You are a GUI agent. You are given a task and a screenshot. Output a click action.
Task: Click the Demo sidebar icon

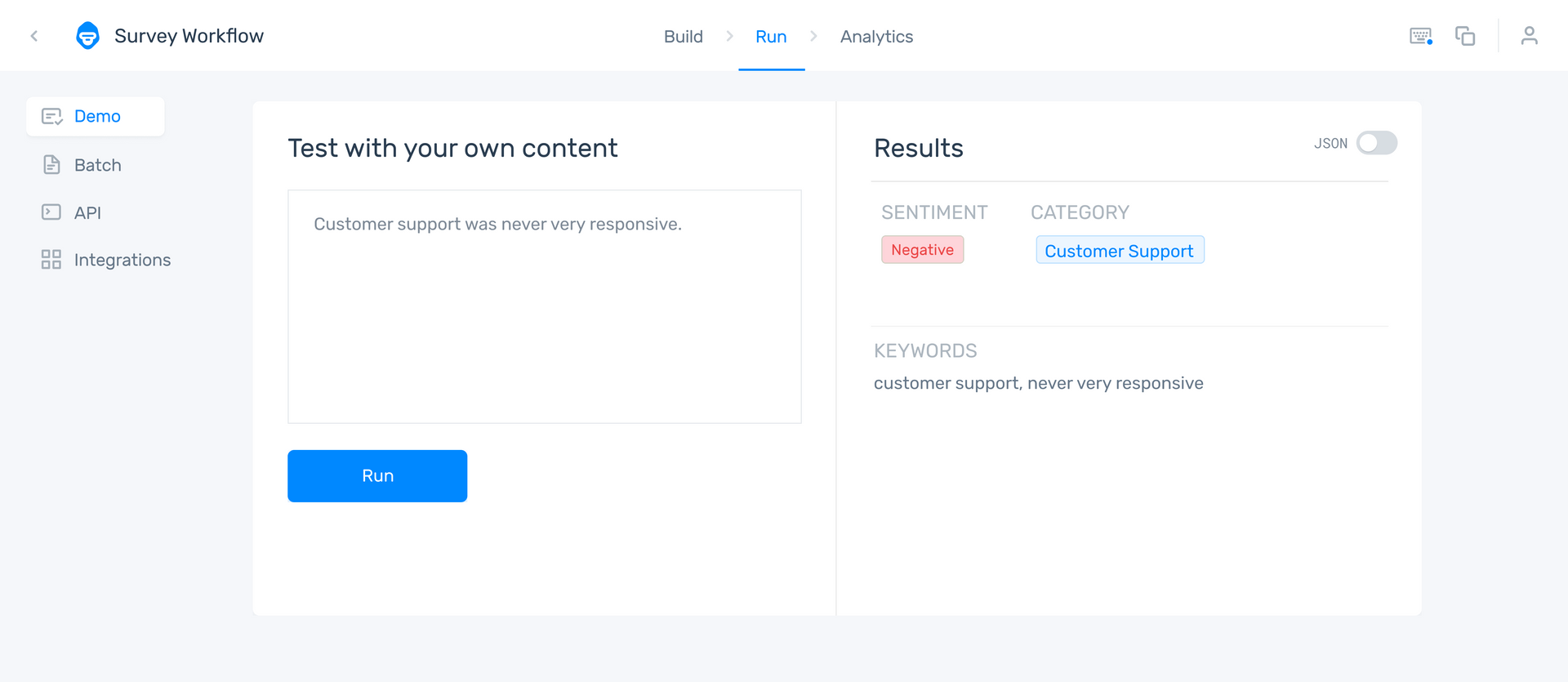(51, 117)
